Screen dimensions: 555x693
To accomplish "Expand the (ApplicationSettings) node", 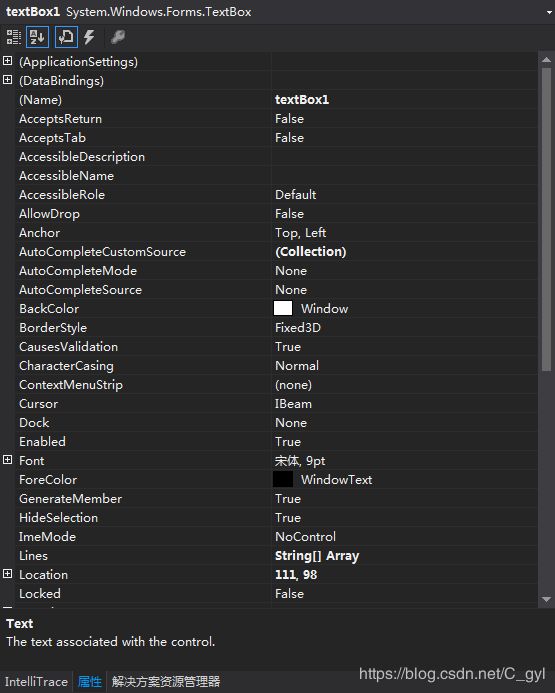I will coord(8,61).
